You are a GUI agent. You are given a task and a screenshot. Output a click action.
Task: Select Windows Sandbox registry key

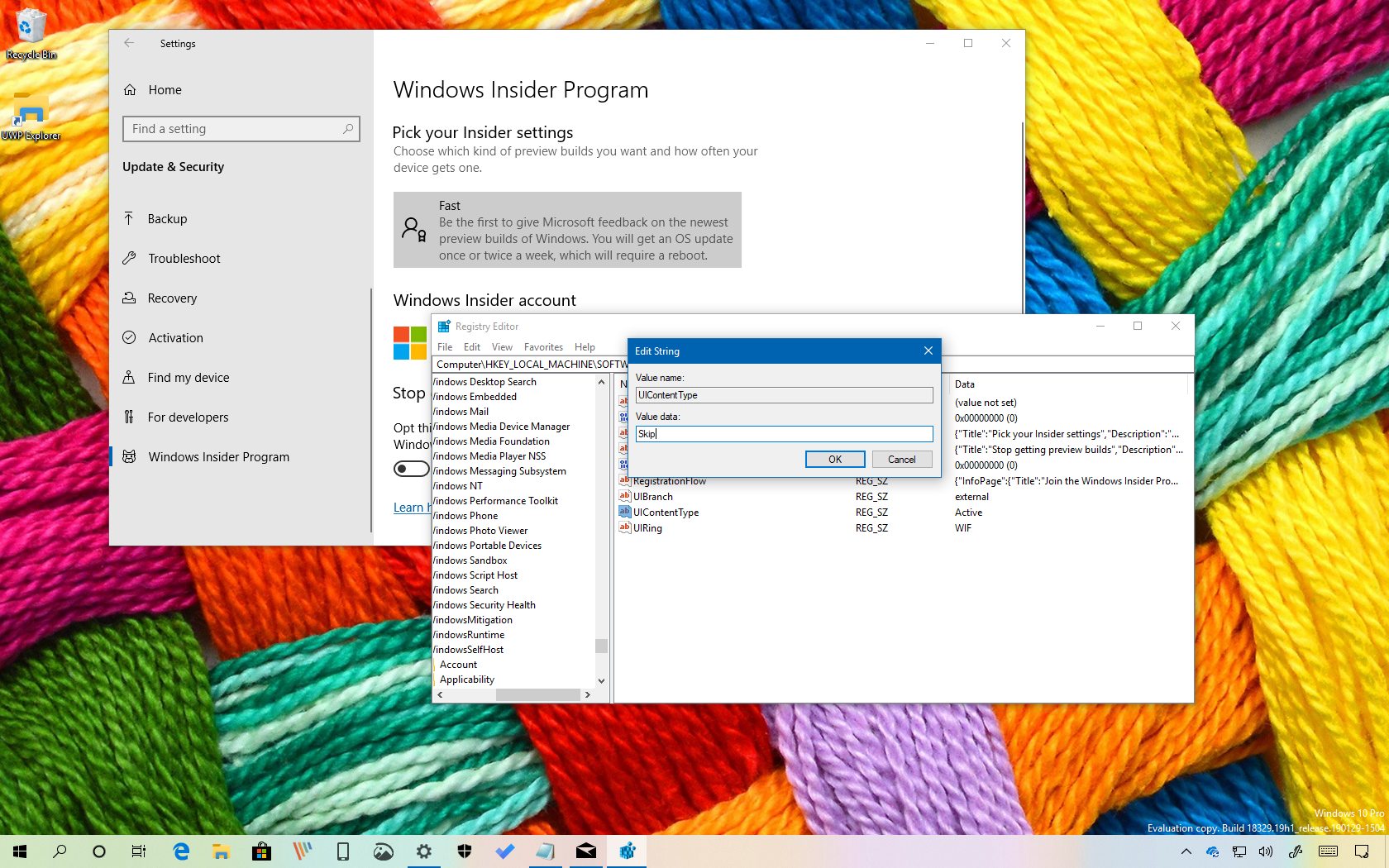pyautogui.click(x=470, y=560)
